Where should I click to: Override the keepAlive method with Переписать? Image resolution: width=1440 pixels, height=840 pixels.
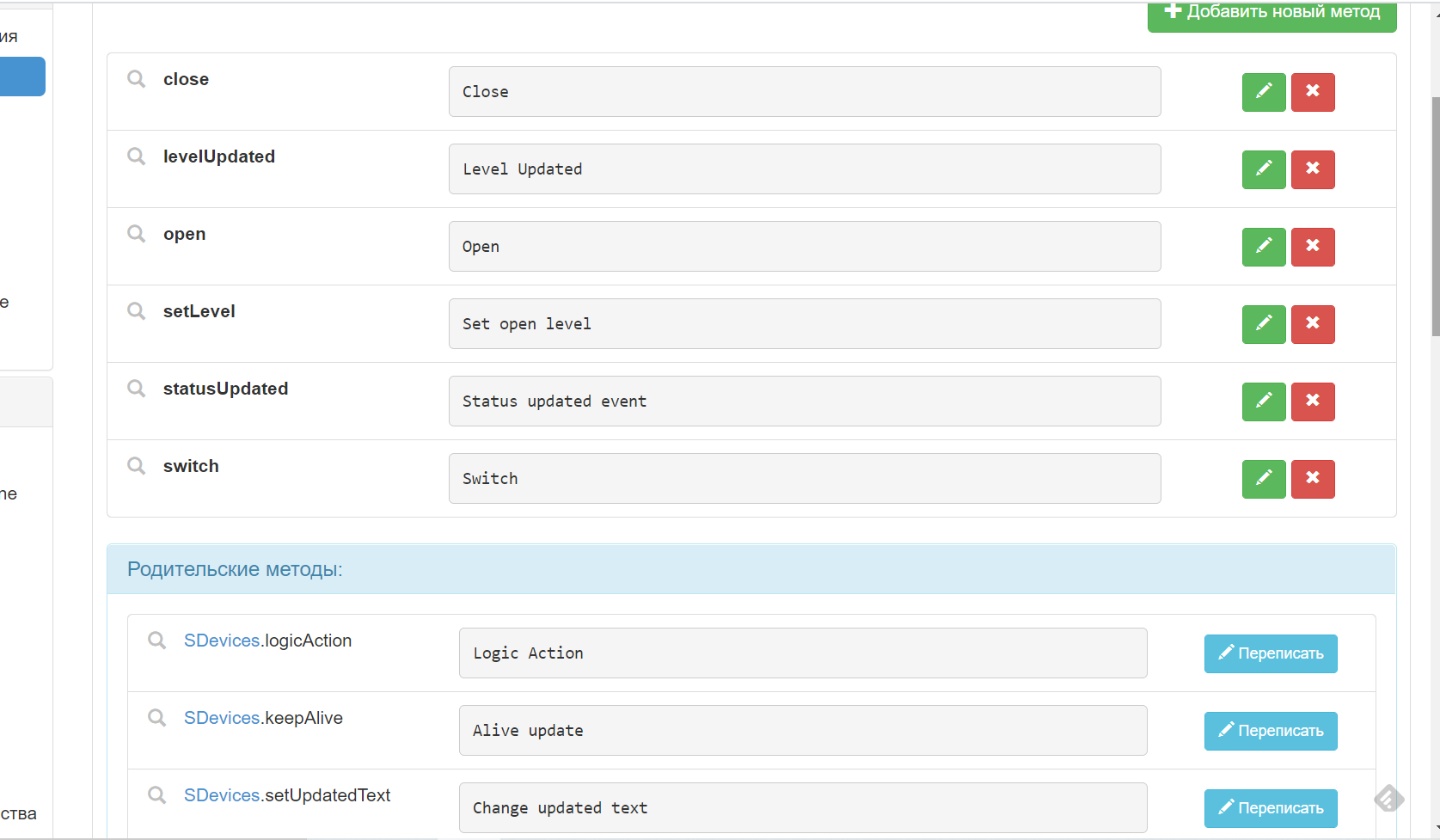(x=1270, y=731)
